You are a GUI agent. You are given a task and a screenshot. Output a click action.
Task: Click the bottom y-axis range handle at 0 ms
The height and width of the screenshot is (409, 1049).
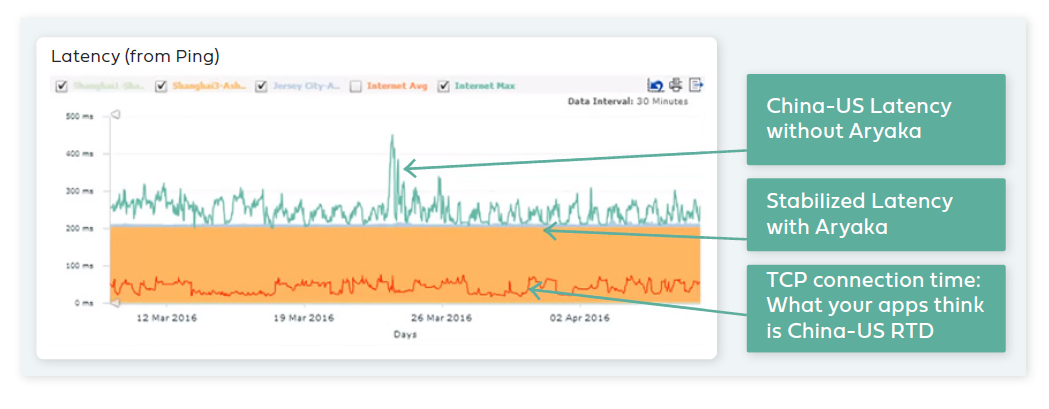pos(114,304)
